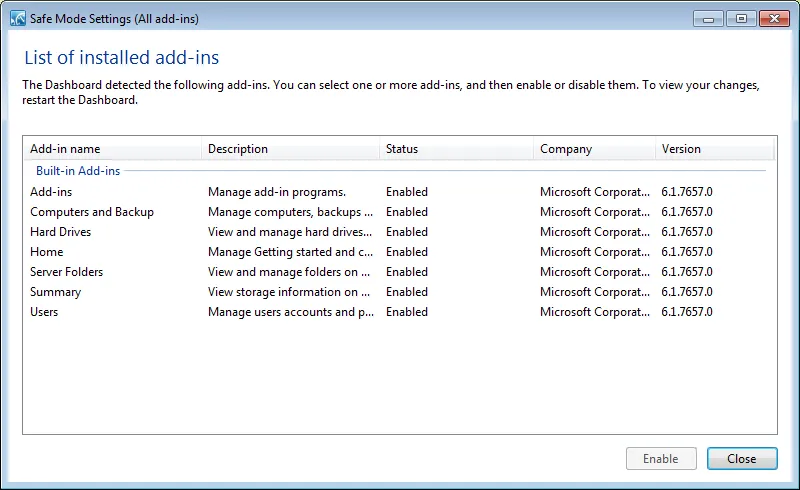Click the Dashboard icon in title bar
Screen dimensions: 800x490
[x=17, y=19]
